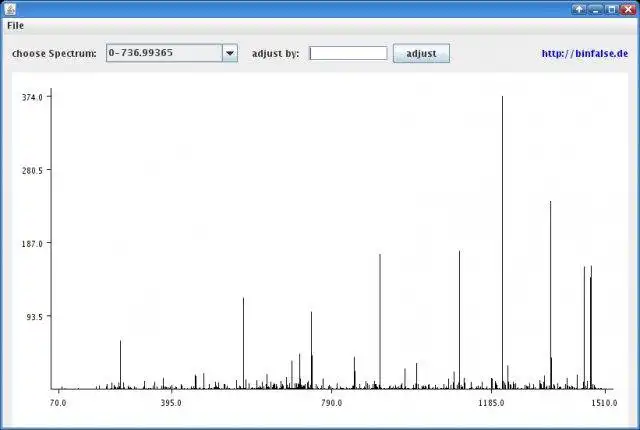Image resolution: width=640 pixels, height=430 pixels.
Task: Click the y-axis label 280.5
Action: (x=32, y=171)
